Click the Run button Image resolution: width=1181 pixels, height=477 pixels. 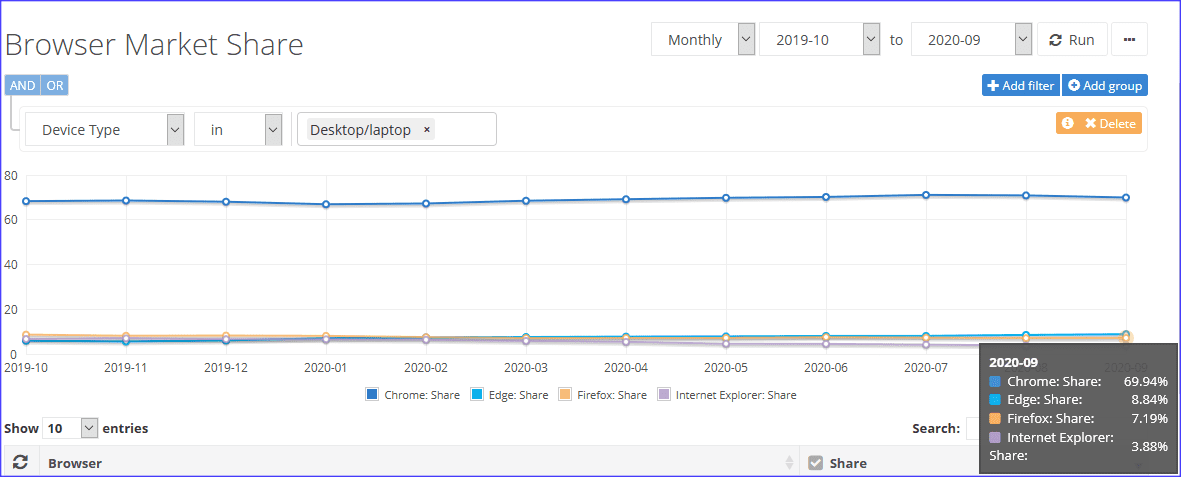1071,40
